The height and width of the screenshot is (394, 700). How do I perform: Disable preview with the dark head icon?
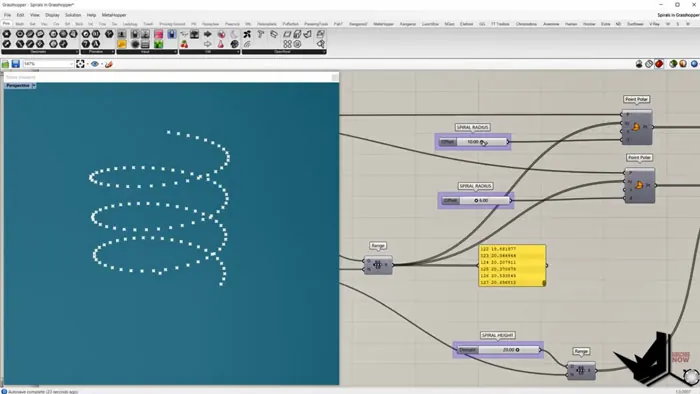pos(639,64)
